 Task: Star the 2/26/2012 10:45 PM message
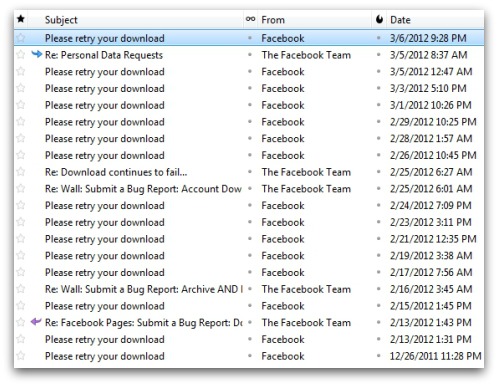[21, 155]
